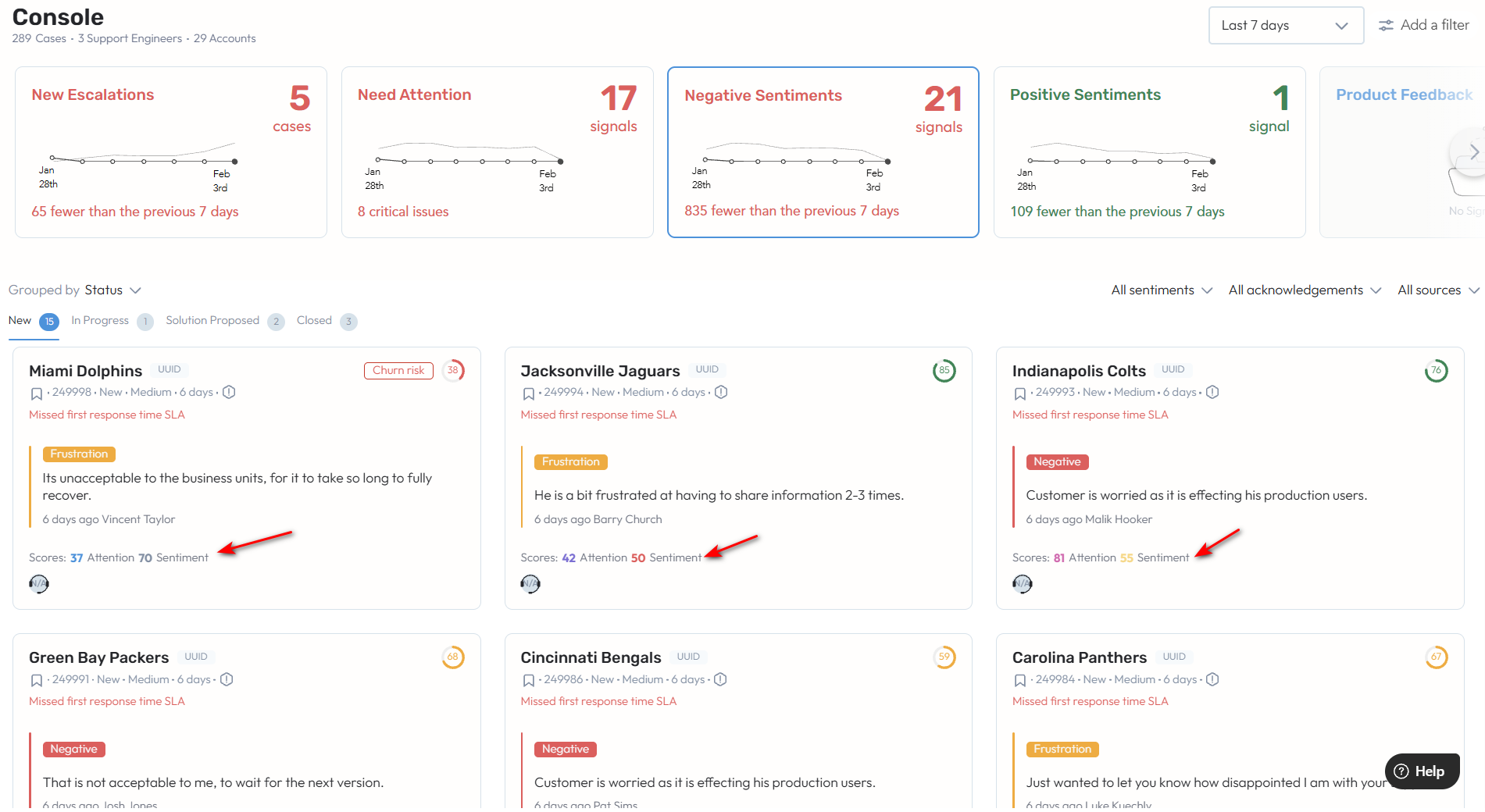
Task: Copy UUID for Miami Dolphins
Action: (170, 369)
